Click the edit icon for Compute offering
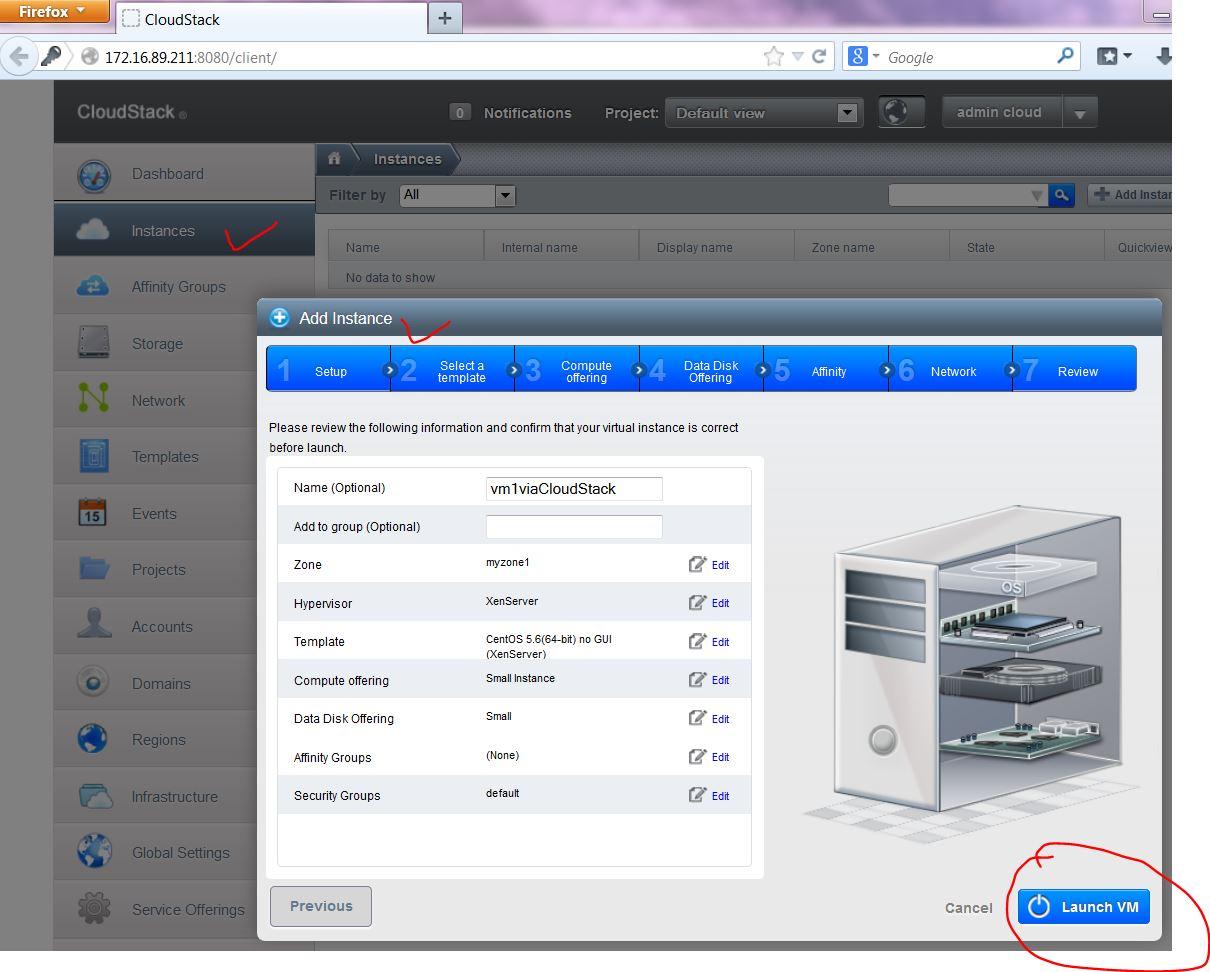Screen dimensions: 1210x972 [697, 679]
